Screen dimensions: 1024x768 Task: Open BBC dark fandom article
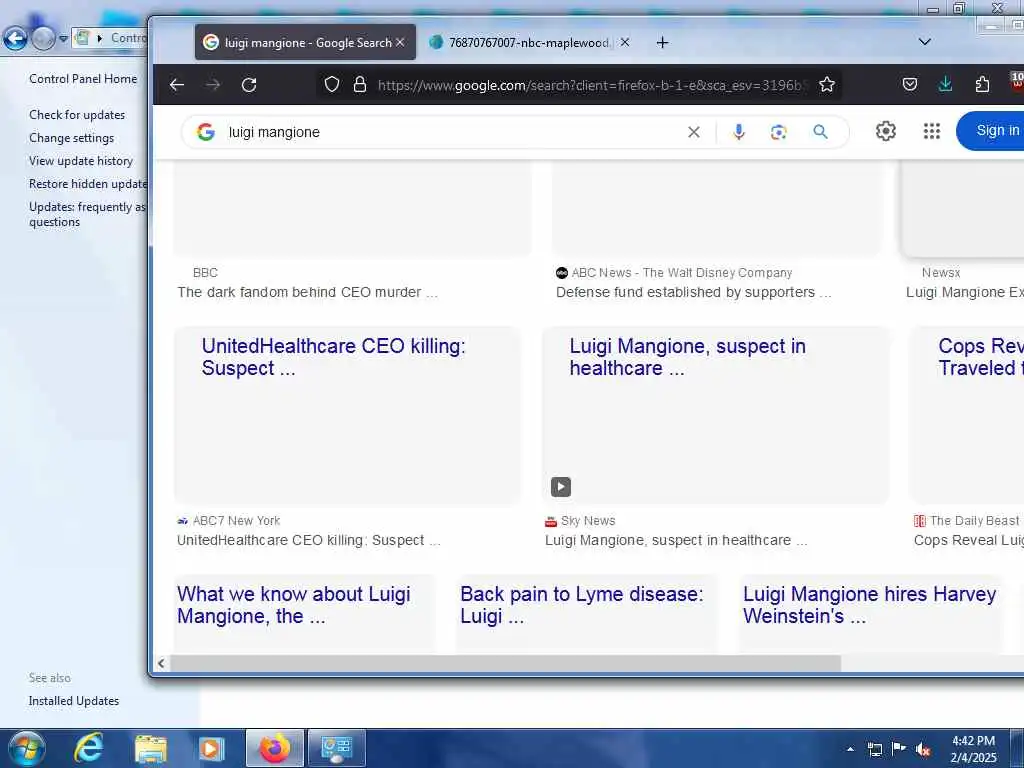[308, 293]
